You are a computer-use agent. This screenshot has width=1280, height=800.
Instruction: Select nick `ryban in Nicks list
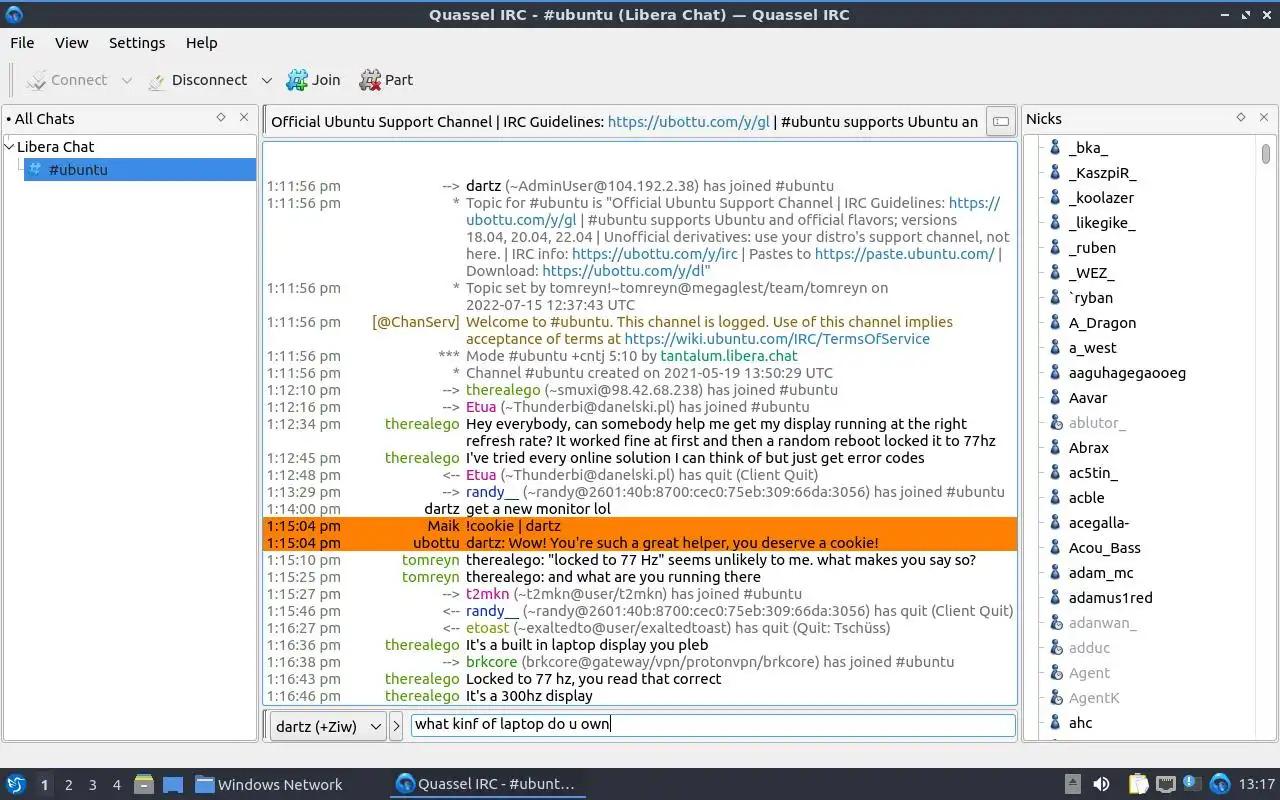(1090, 298)
